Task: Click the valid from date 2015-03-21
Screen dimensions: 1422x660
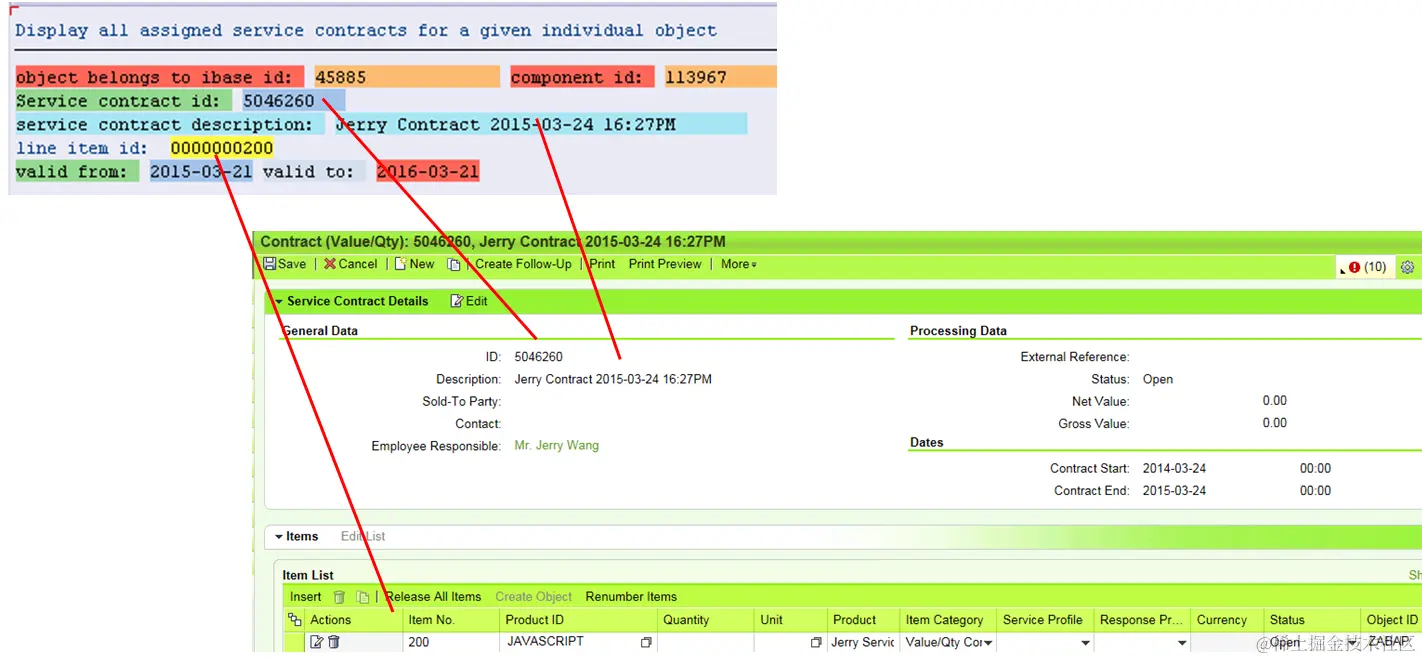Action: point(201,172)
